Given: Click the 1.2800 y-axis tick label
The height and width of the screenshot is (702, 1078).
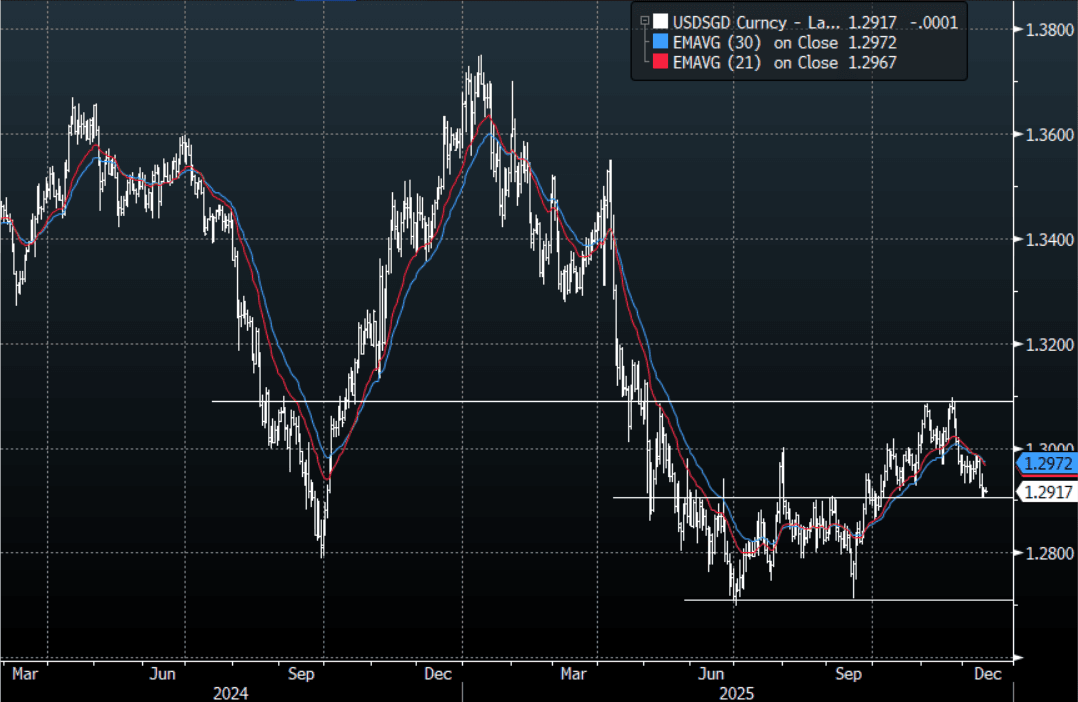Looking at the screenshot, I should (1045, 553).
